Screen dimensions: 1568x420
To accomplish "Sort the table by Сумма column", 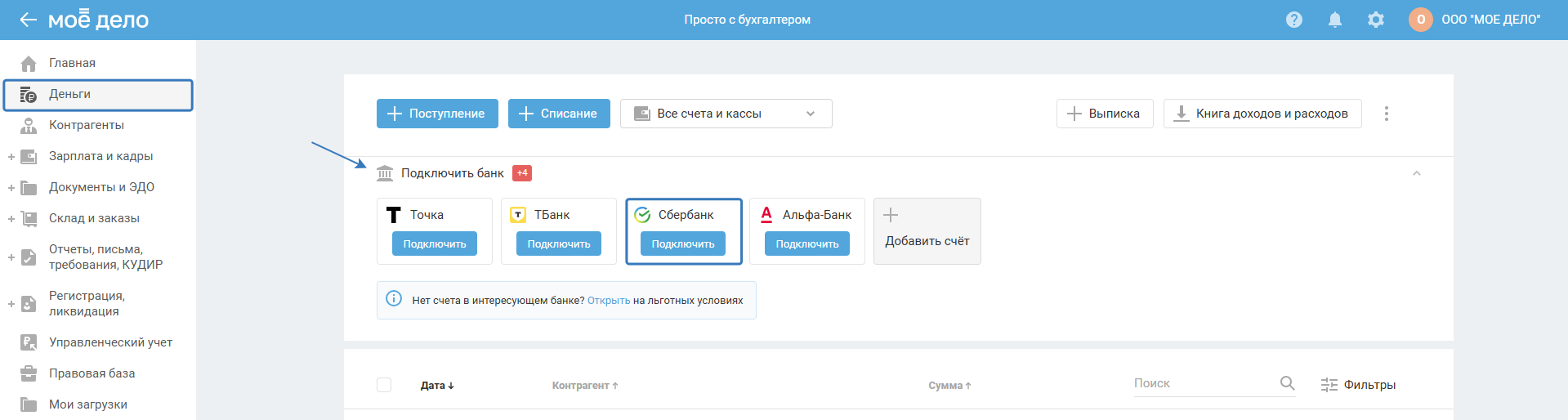I will pyautogui.click(x=949, y=386).
